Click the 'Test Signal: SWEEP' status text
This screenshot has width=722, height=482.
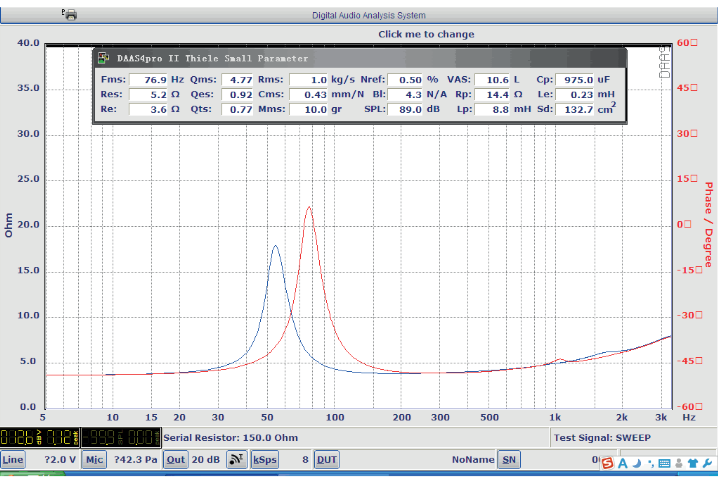pos(602,438)
